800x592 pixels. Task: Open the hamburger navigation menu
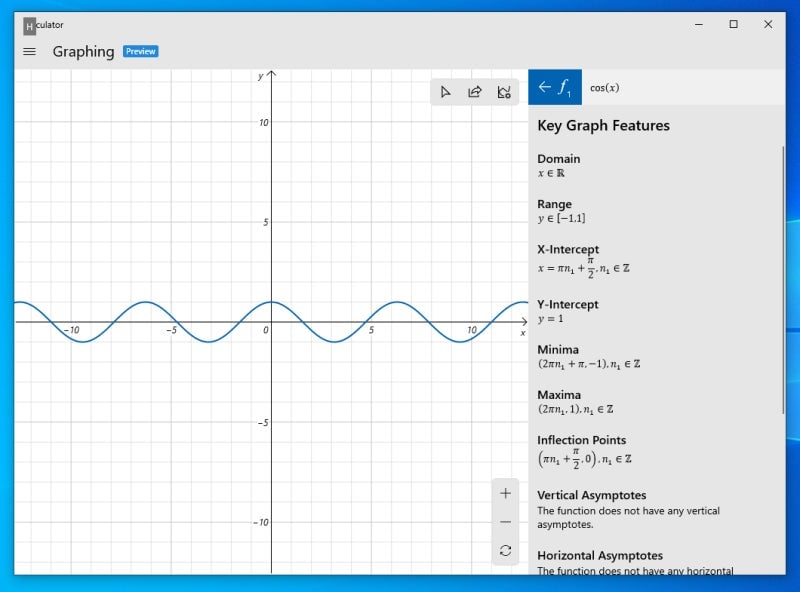pos(29,52)
